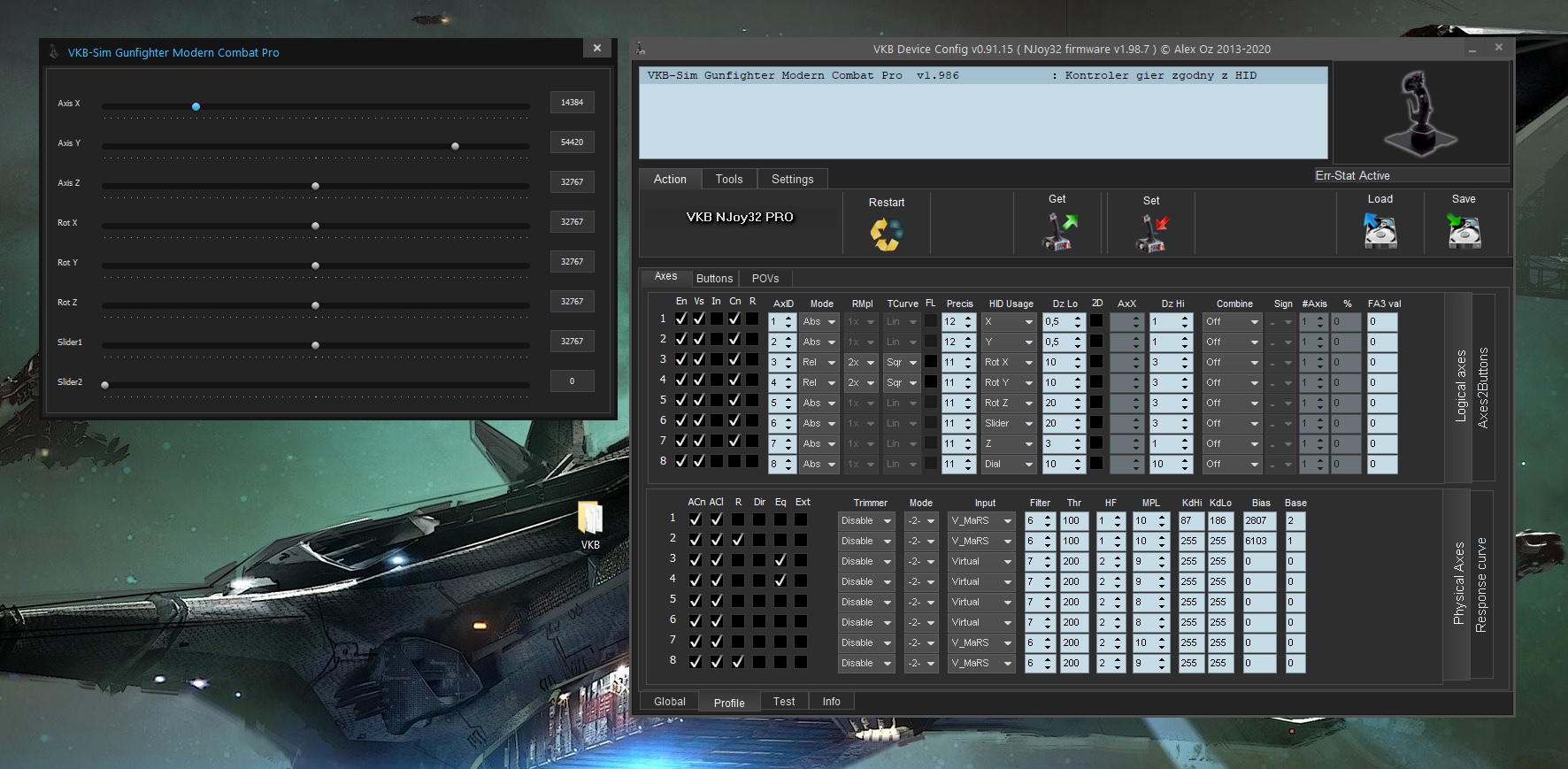Select the Profile bottom tab
This screenshot has width=1568, height=769.
point(729,703)
